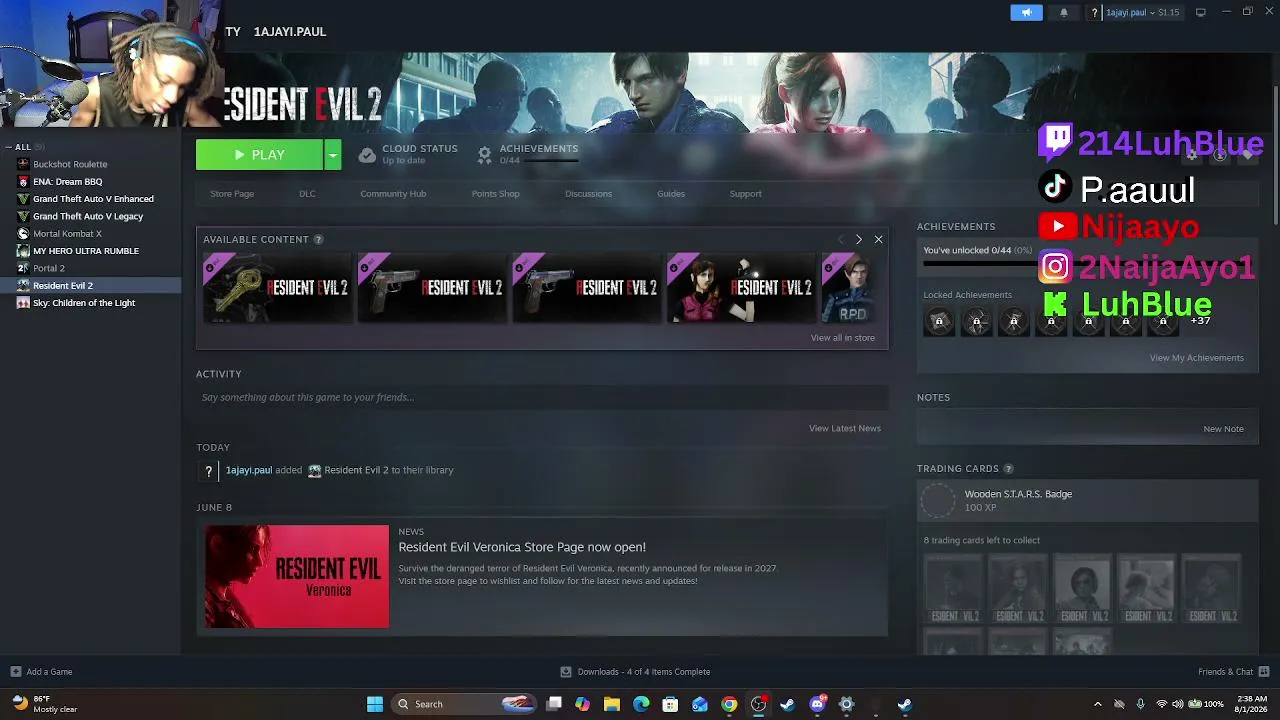The width and height of the screenshot is (1280, 720).
Task: Open Resident Evil Veronica Store Page news
Action: coord(522,547)
